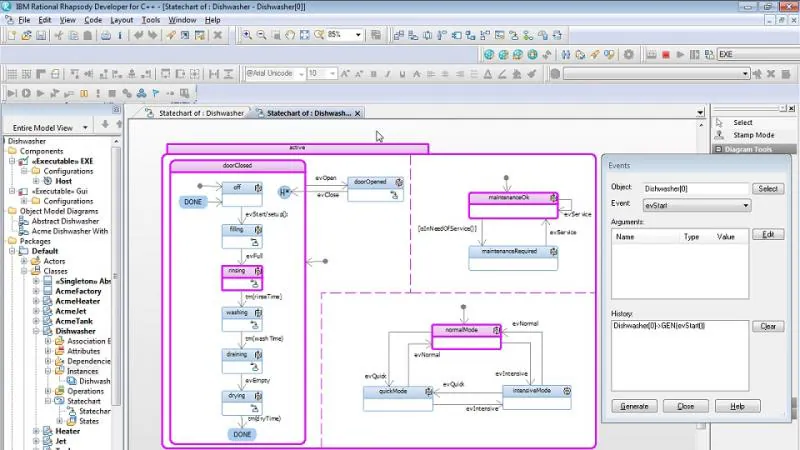Click the Object field Dishwasher[0]
The height and width of the screenshot is (450, 800).
click(x=696, y=189)
